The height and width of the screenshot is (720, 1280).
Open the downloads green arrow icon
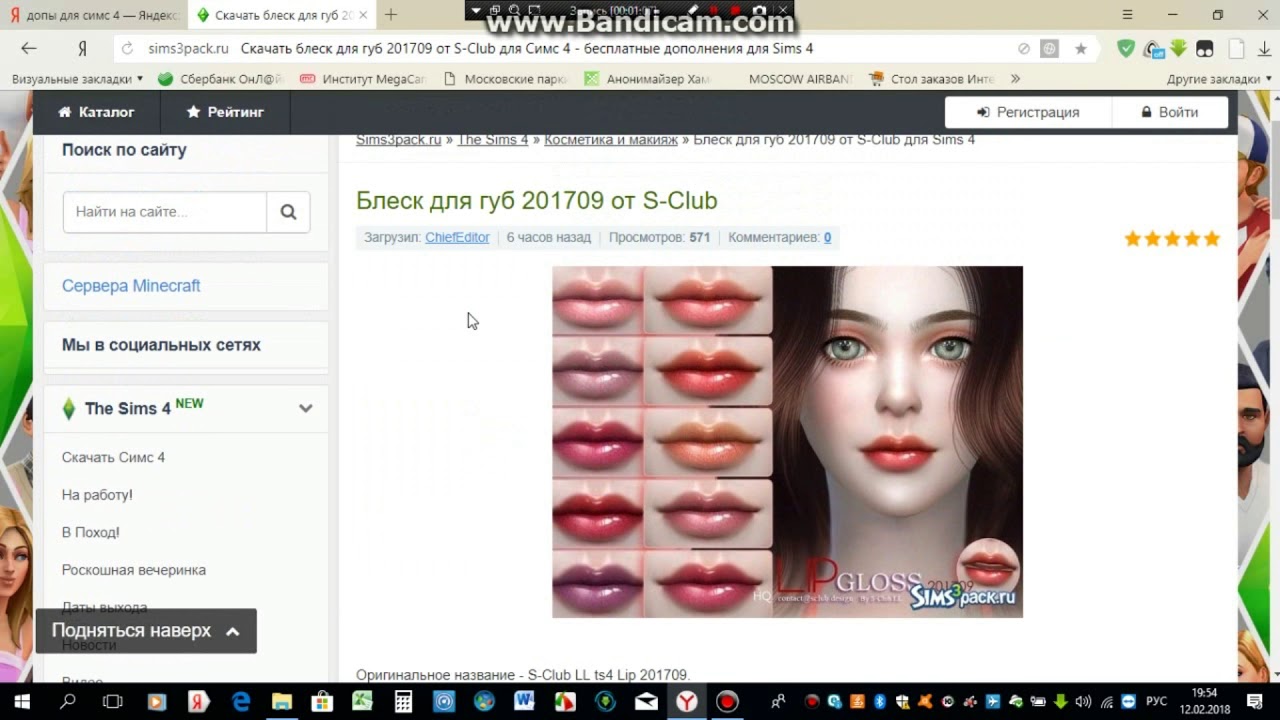(1179, 48)
